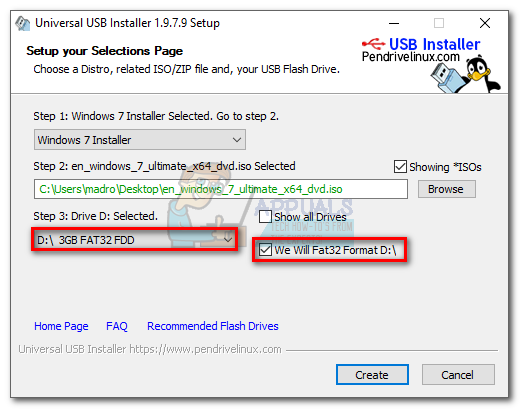Click the ISO file path text field
Viewport: 520px width, 409px height.
click(x=221, y=189)
